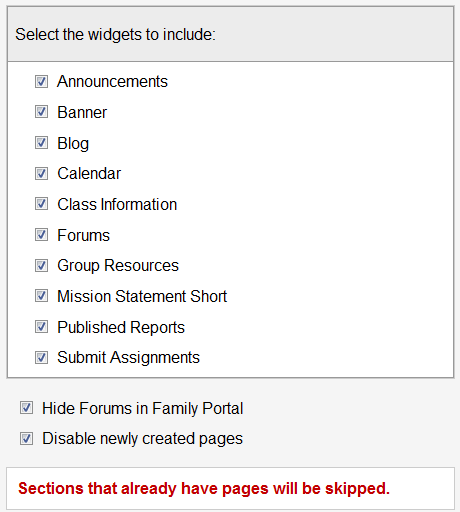The image size is (460, 512).
Task: Click the Group Resources label
Action: tap(118, 266)
